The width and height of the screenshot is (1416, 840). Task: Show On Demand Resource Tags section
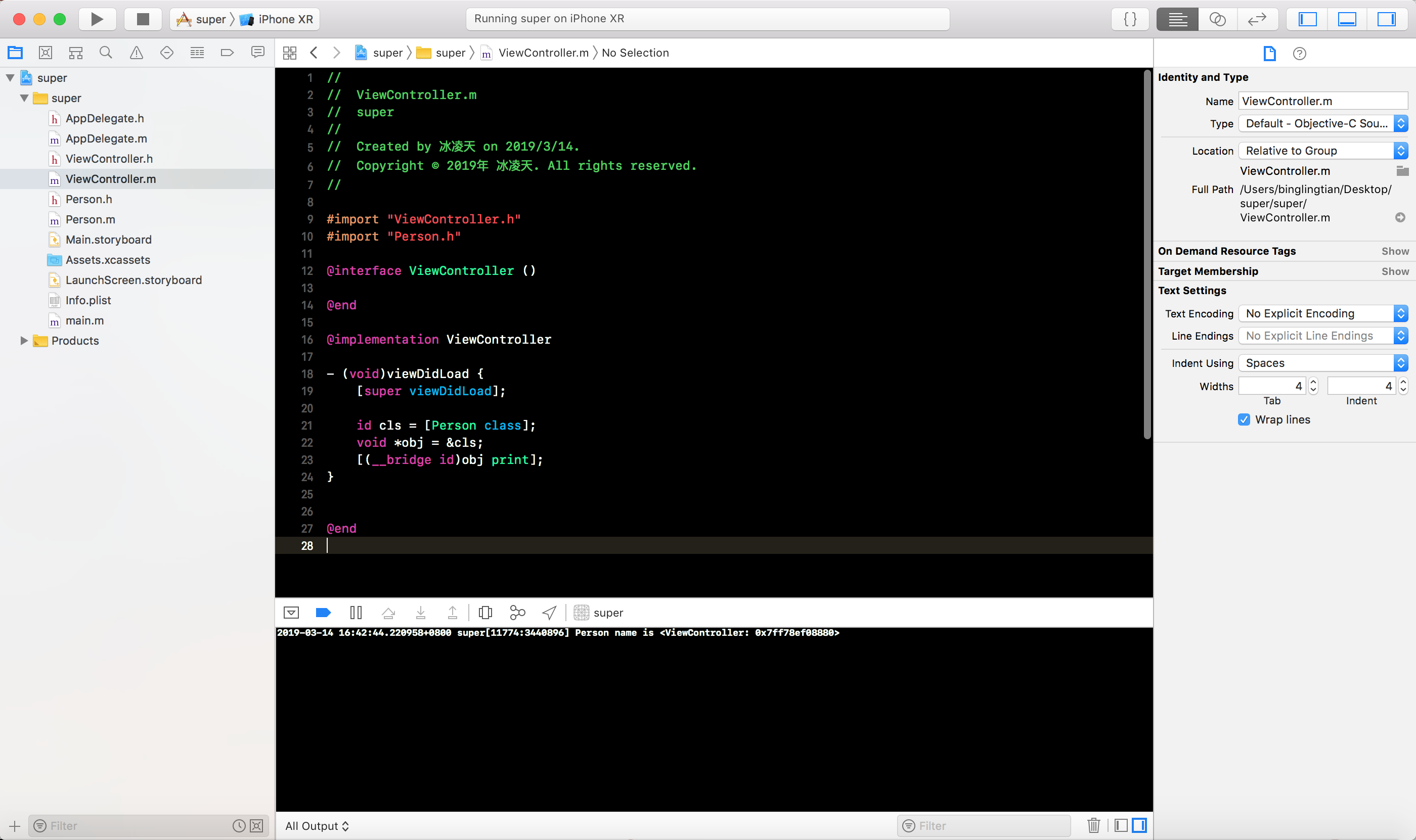(1394, 251)
